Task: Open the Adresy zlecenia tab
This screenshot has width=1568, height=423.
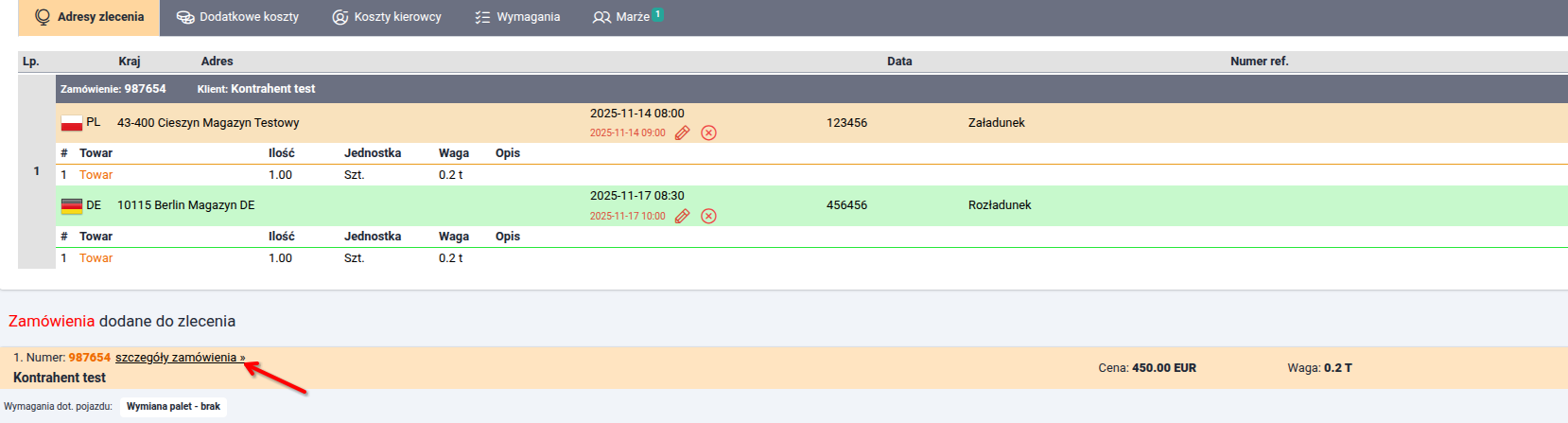Action: coord(90,17)
